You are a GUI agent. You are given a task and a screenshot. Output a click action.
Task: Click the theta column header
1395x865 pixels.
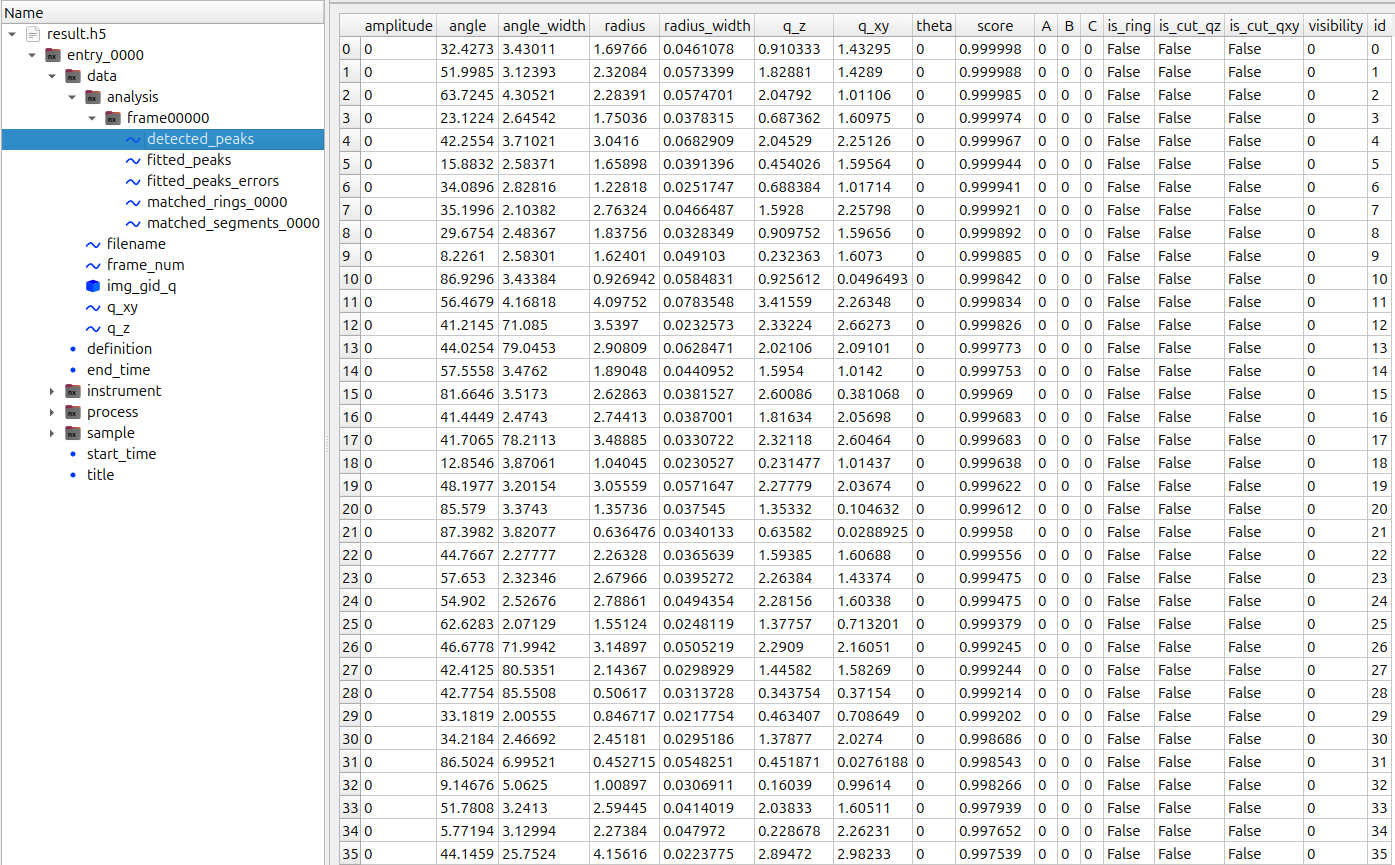pyautogui.click(x=934, y=26)
